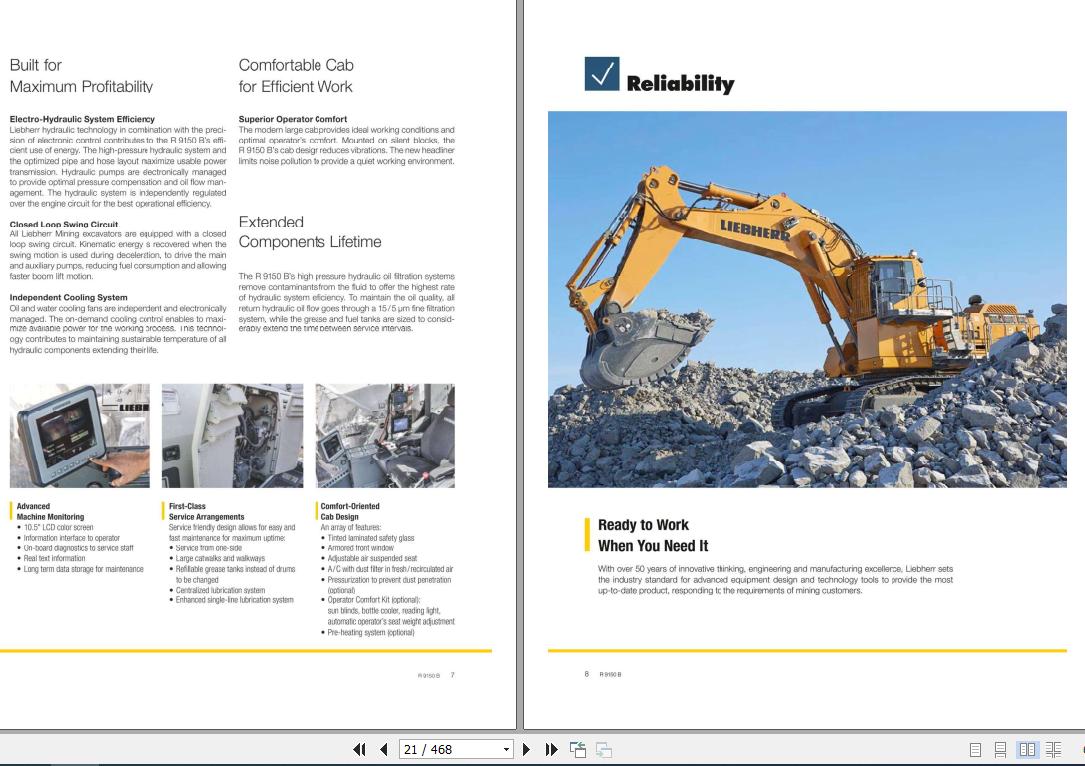Screen dimensions: 1085x766
Task: Go to the previous page
Action: point(384,749)
